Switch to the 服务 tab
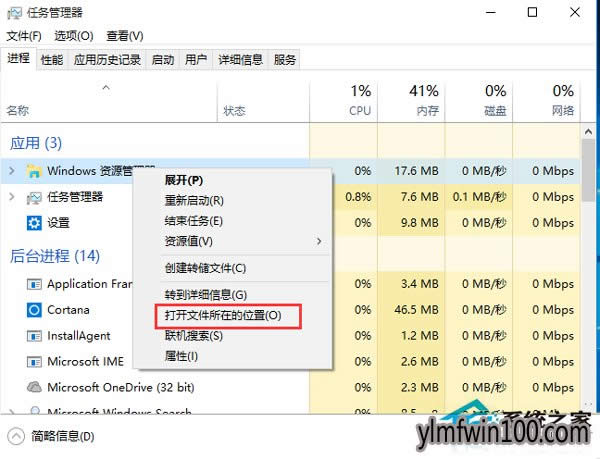Image resolution: width=600 pixels, height=459 pixels. 284,60
